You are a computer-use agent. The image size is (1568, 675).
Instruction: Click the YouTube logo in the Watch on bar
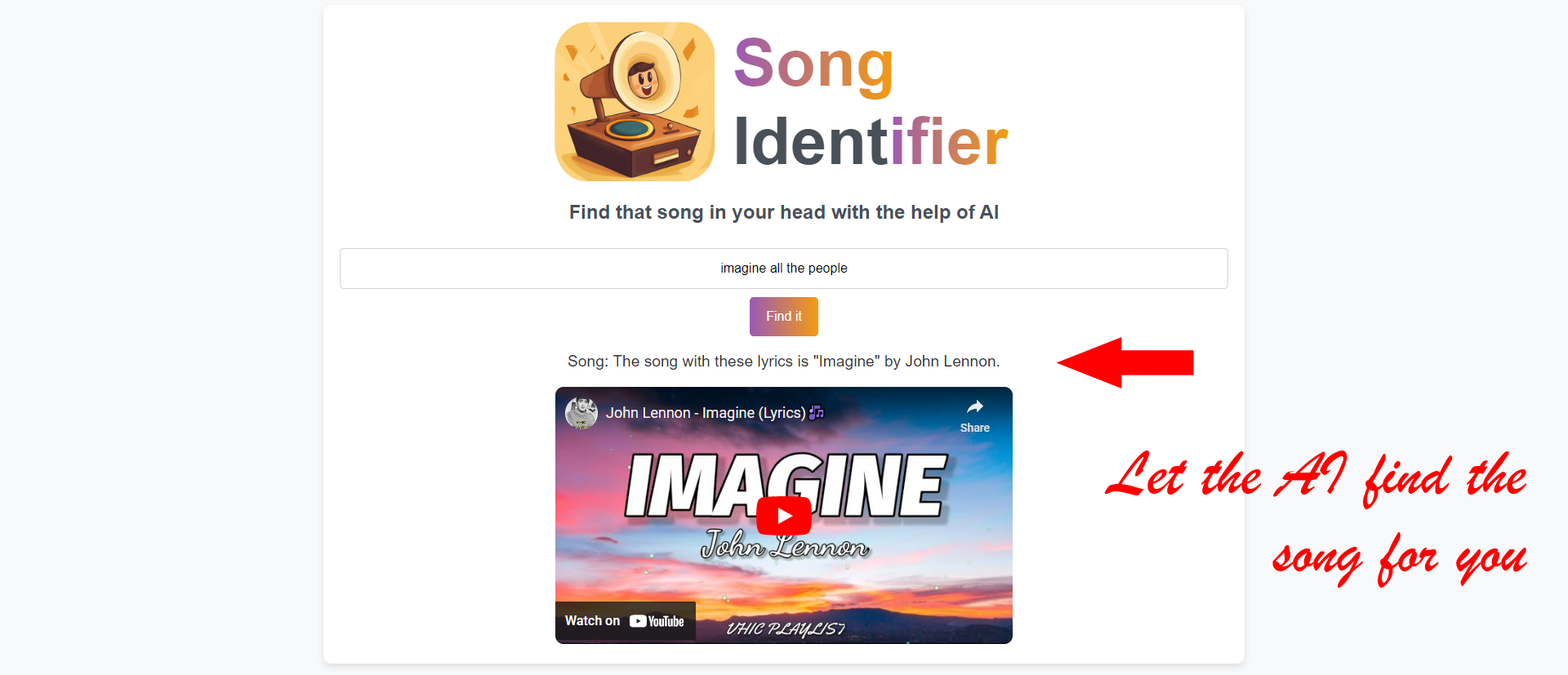(657, 621)
